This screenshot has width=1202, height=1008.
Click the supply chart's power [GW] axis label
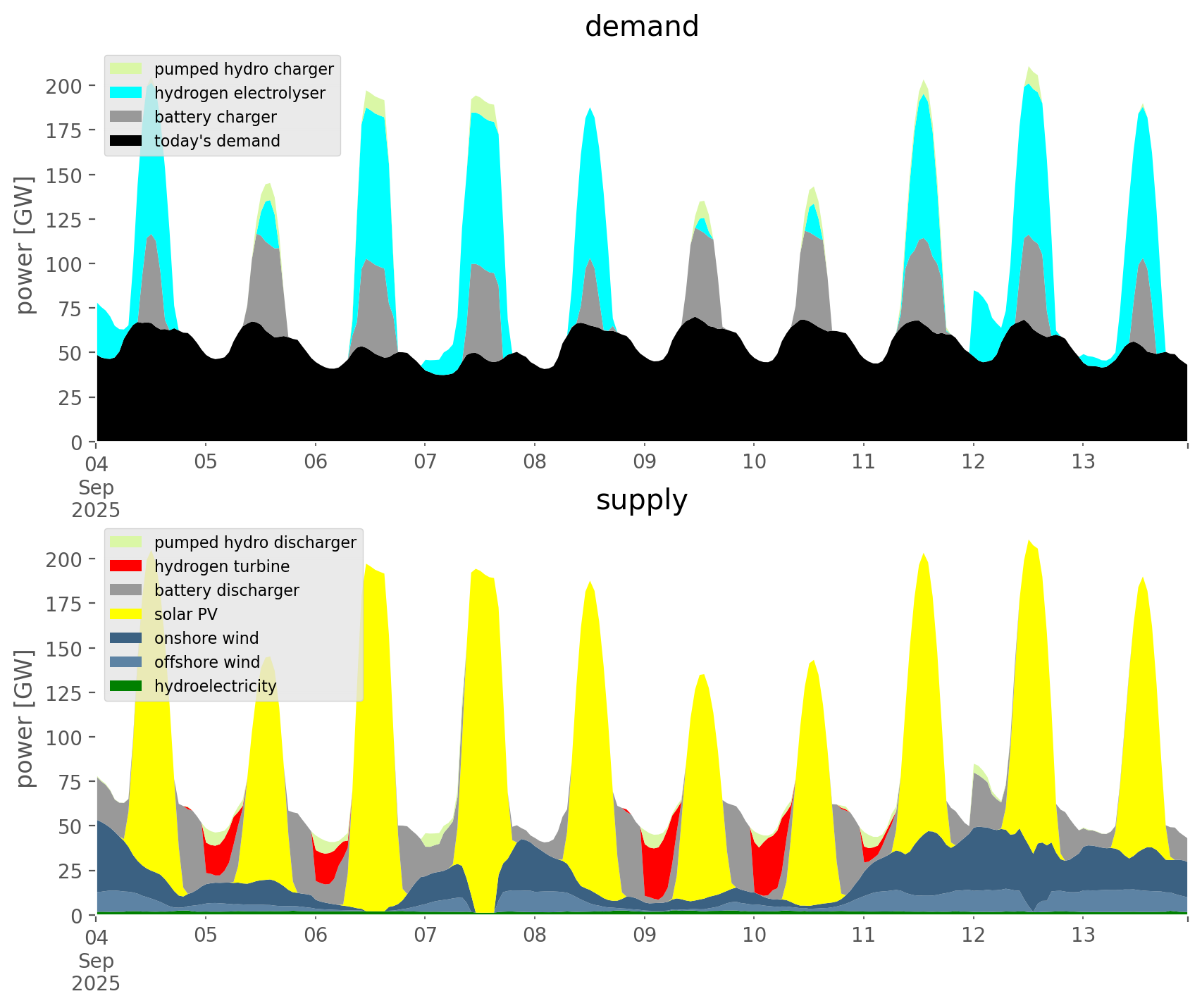click(25, 718)
